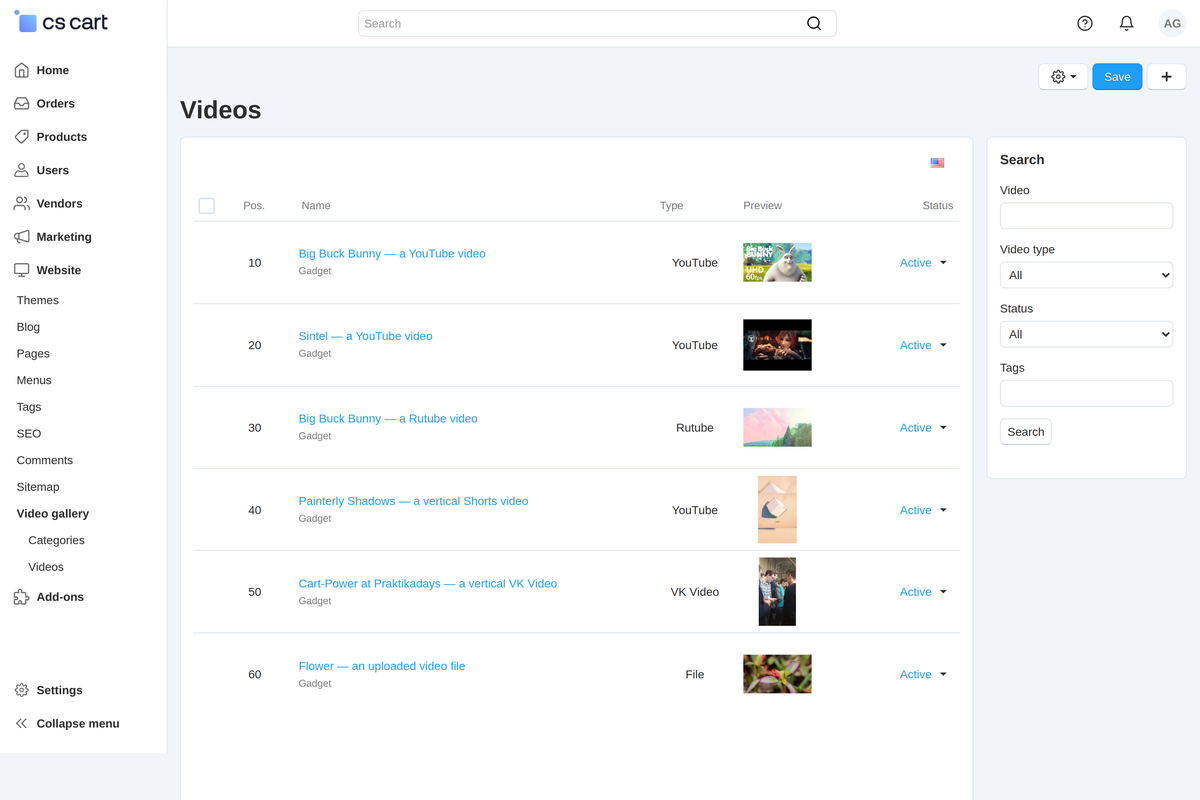Open the Video type select box
This screenshot has width=1200, height=800.
(x=1086, y=275)
